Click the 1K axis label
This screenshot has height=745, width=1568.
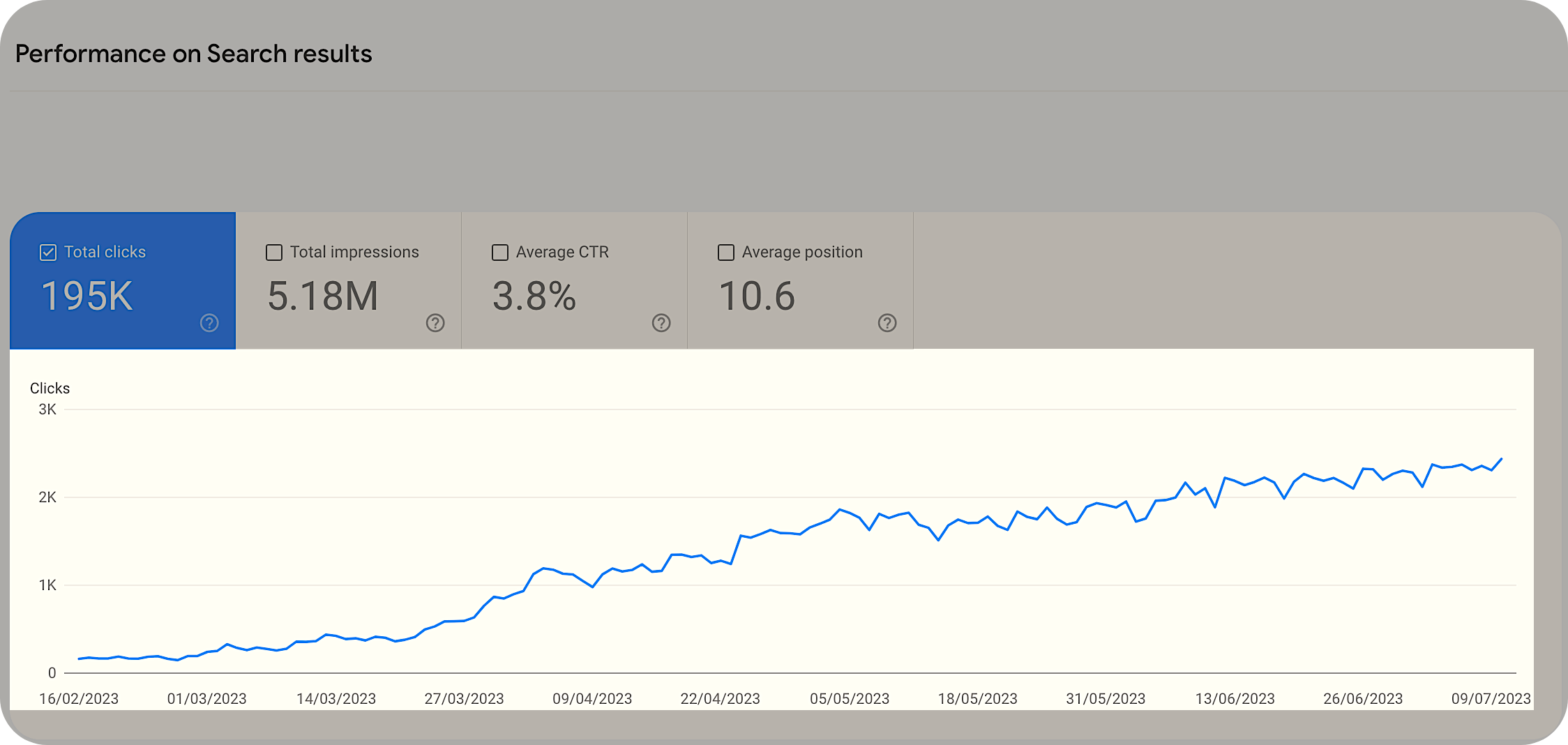(x=47, y=585)
